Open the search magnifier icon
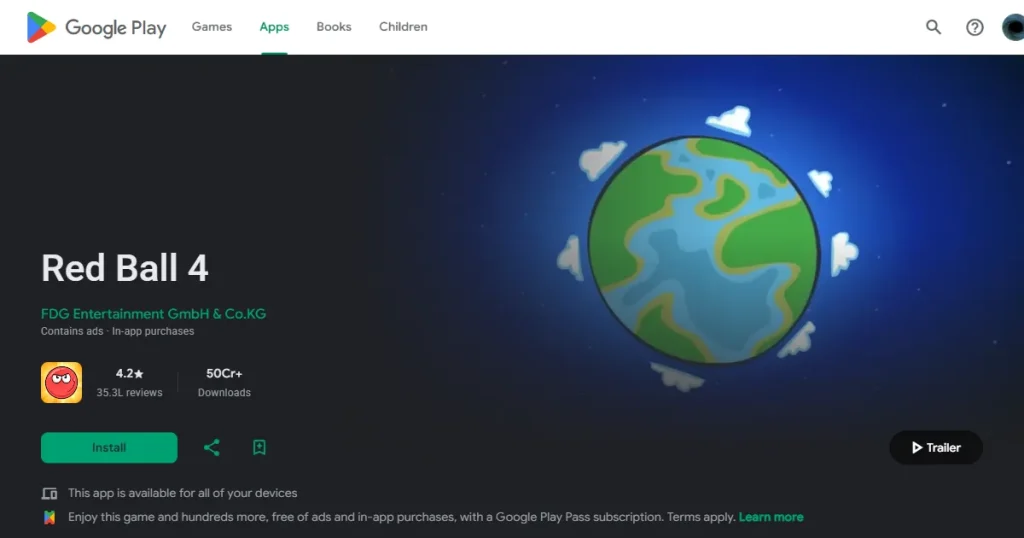 pyautogui.click(x=933, y=27)
